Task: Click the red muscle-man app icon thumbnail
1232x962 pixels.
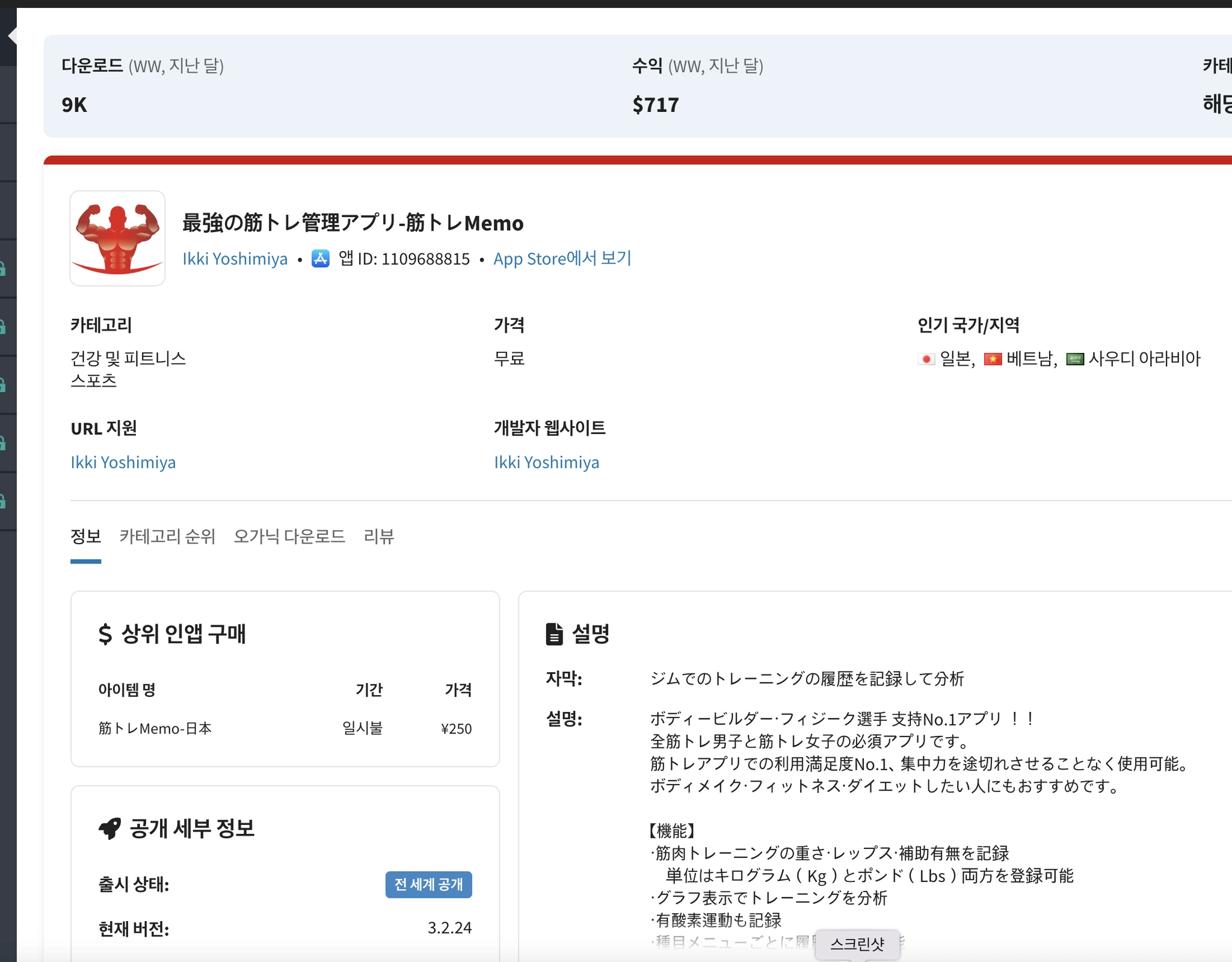Action: 117,238
